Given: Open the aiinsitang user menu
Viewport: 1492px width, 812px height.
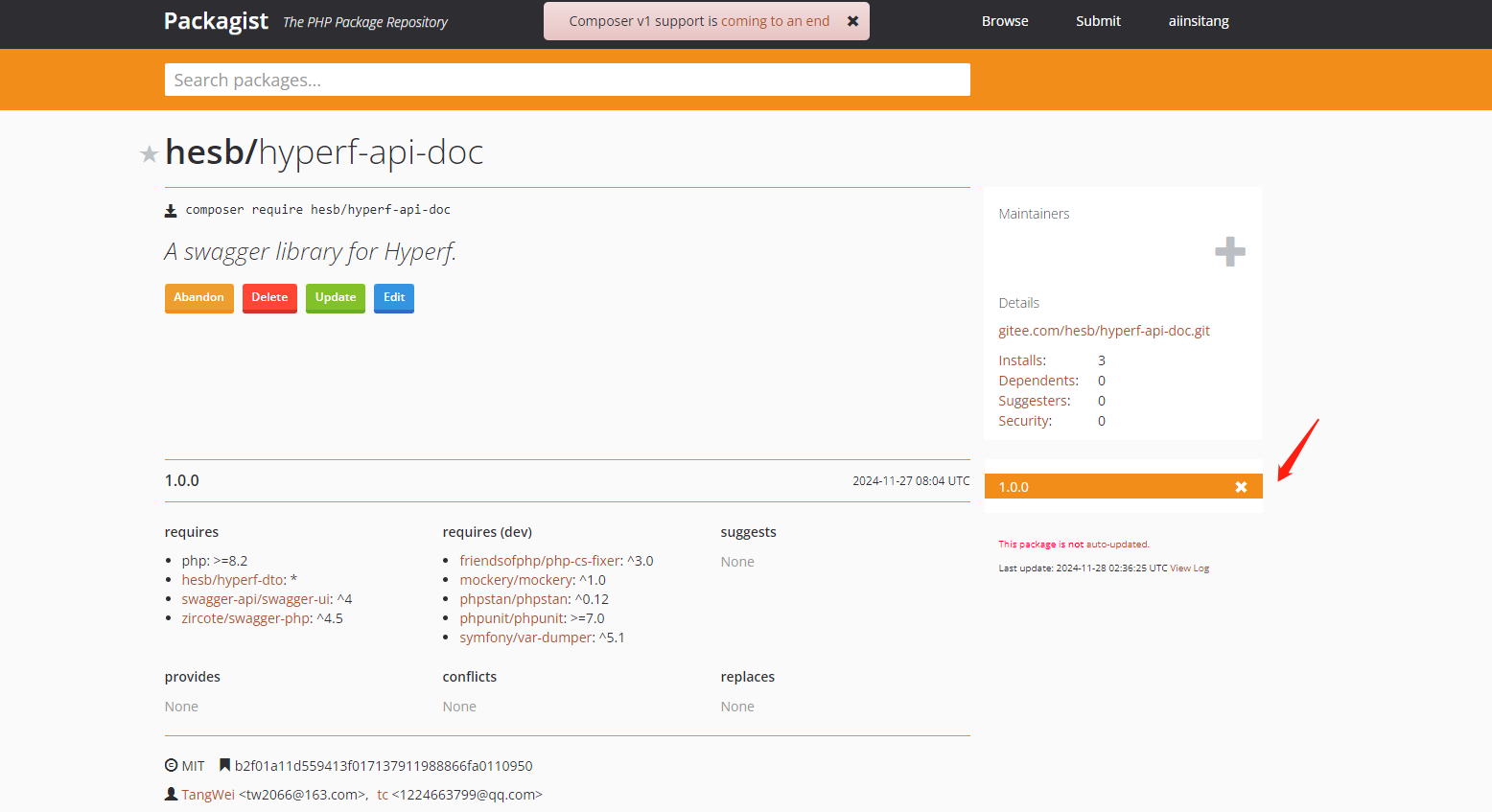Looking at the screenshot, I should [1199, 21].
